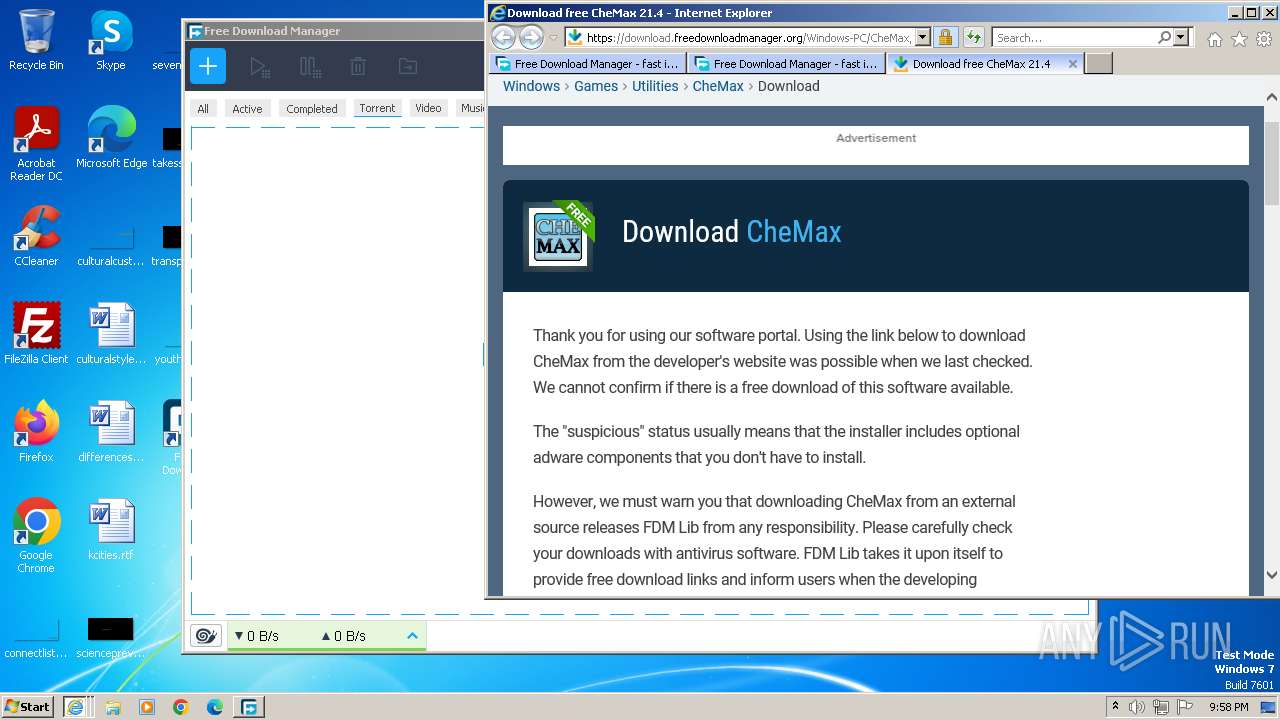Select the All filter in FDM

(x=203, y=109)
